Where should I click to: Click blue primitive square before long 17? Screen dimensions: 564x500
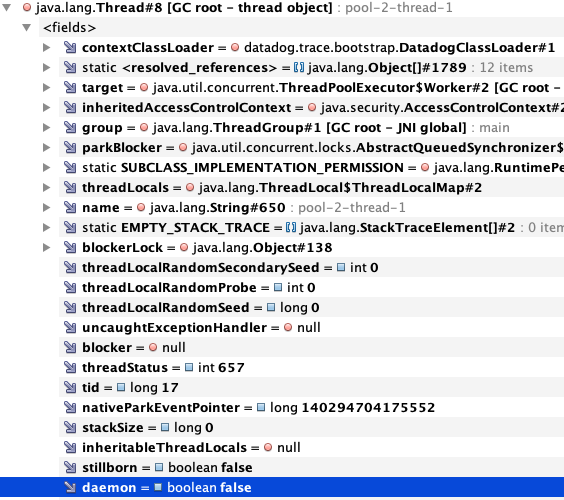point(121,387)
